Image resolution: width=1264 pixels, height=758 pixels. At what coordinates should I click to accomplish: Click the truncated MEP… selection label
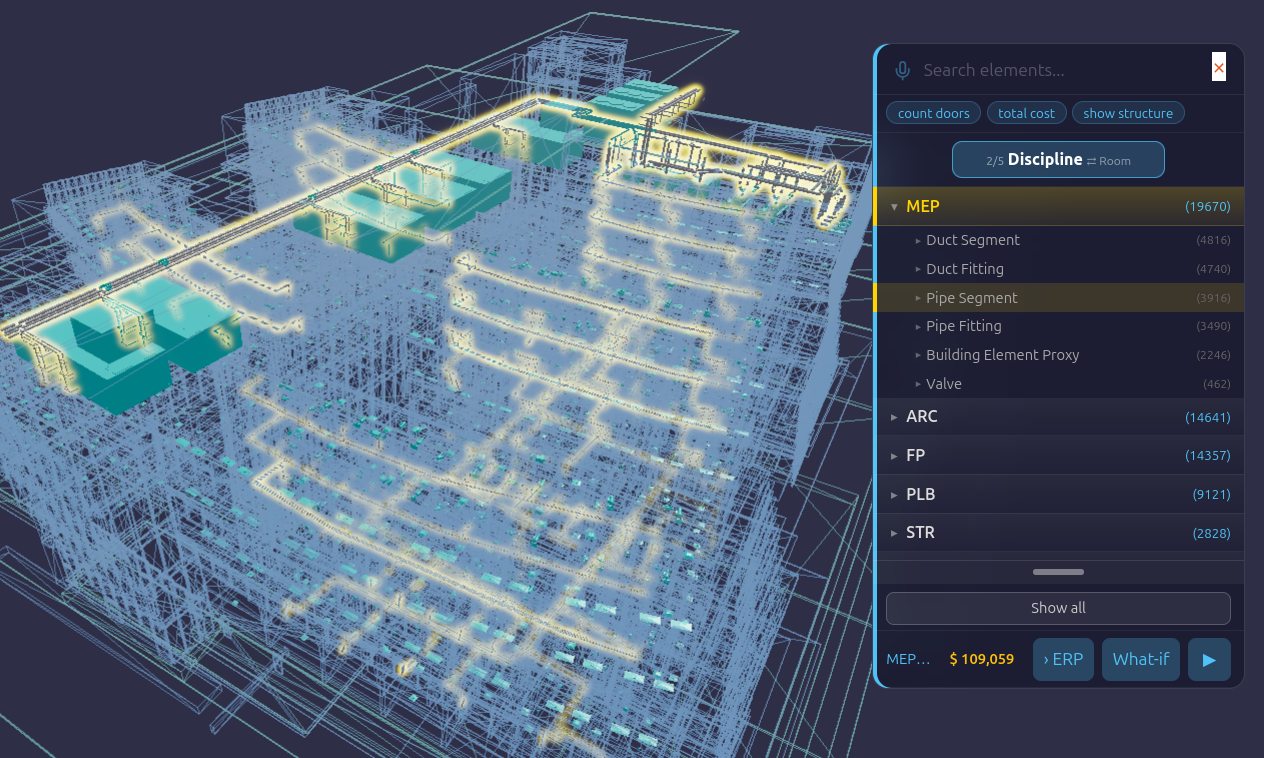909,659
